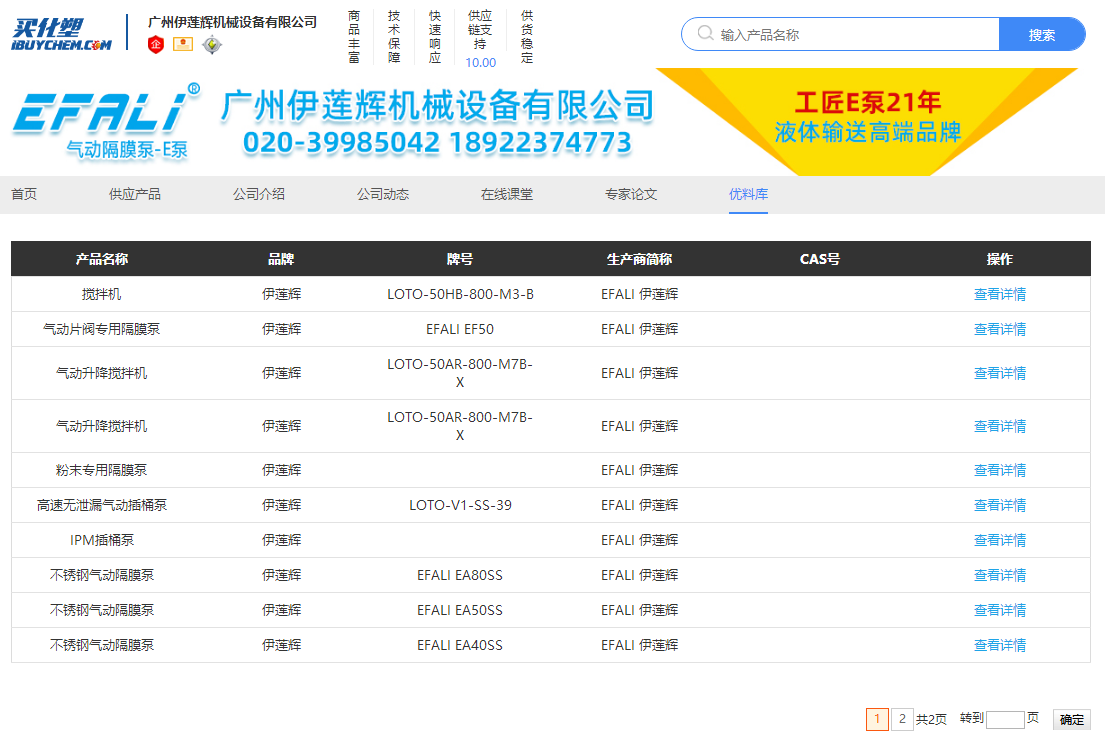Click the 商品丰富 label
Viewport: 1105px width, 738px height.
(354, 37)
